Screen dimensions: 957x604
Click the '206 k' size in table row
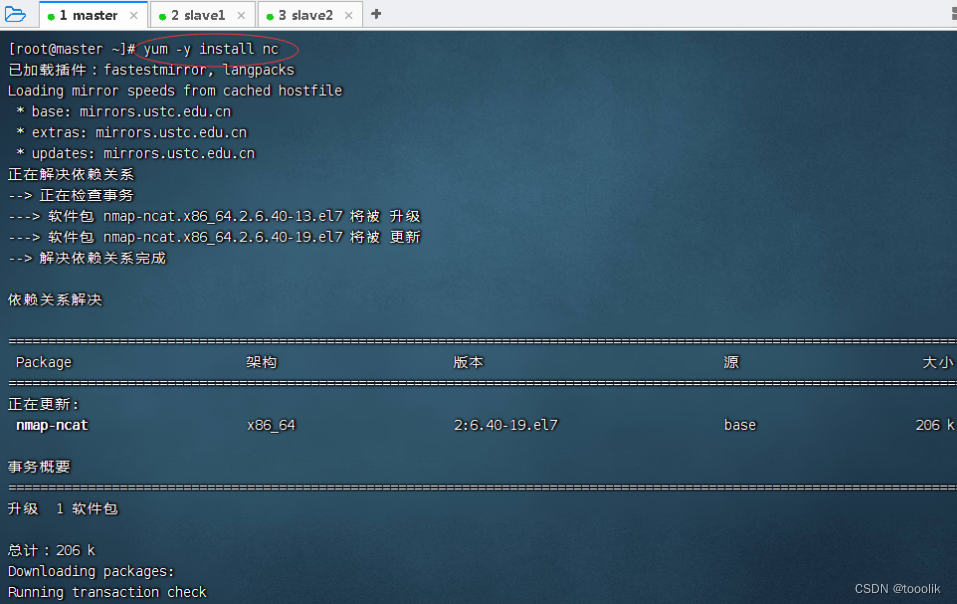point(934,425)
